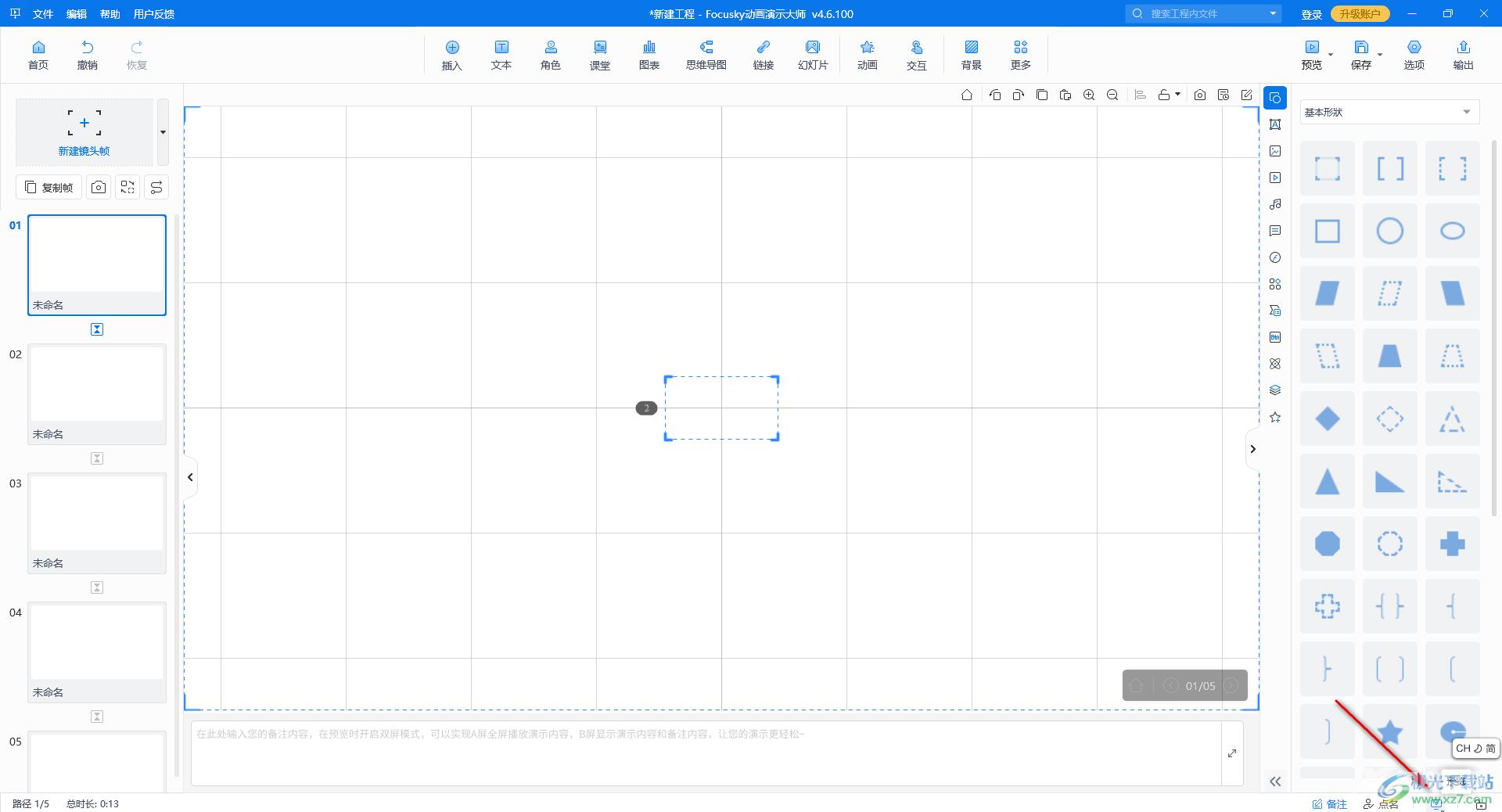Screen dimensions: 1502x812
Task: Click the canvas paste icon
Action: pyautogui.click(x=1065, y=95)
